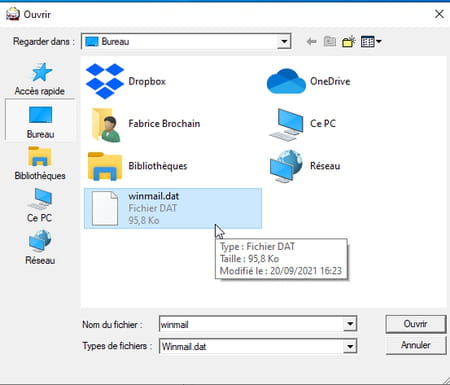The width and height of the screenshot is (450, 385).
Task: Select Ce PC icon in file list
Action: point(286,124)
